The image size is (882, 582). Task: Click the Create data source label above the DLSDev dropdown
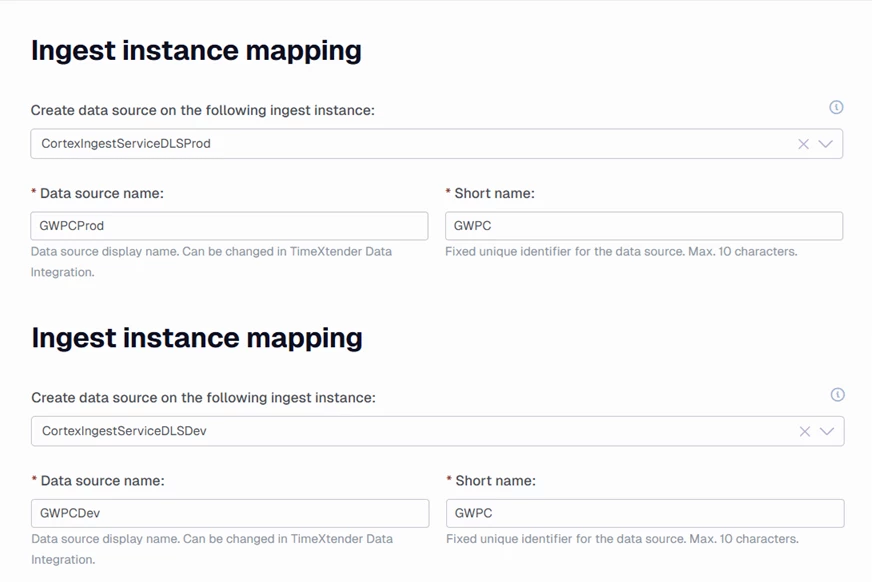[x=204, y=398]
